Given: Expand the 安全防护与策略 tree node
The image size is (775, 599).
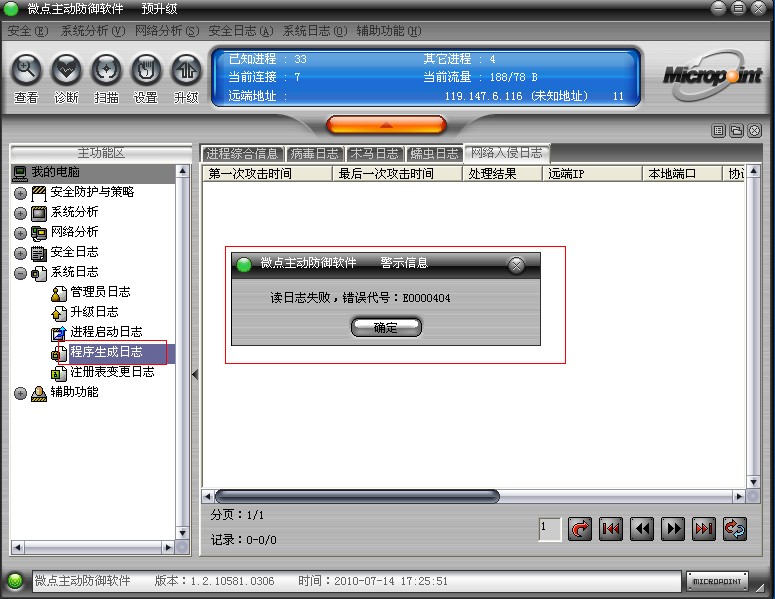Looking at the screenshot, I should [x=20, y=193].
